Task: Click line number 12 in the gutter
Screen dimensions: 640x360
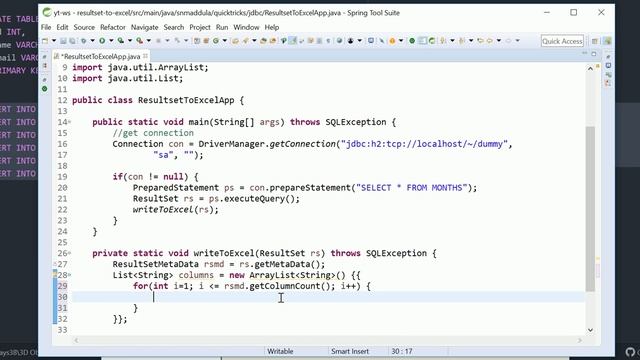Action: [62, 100]
